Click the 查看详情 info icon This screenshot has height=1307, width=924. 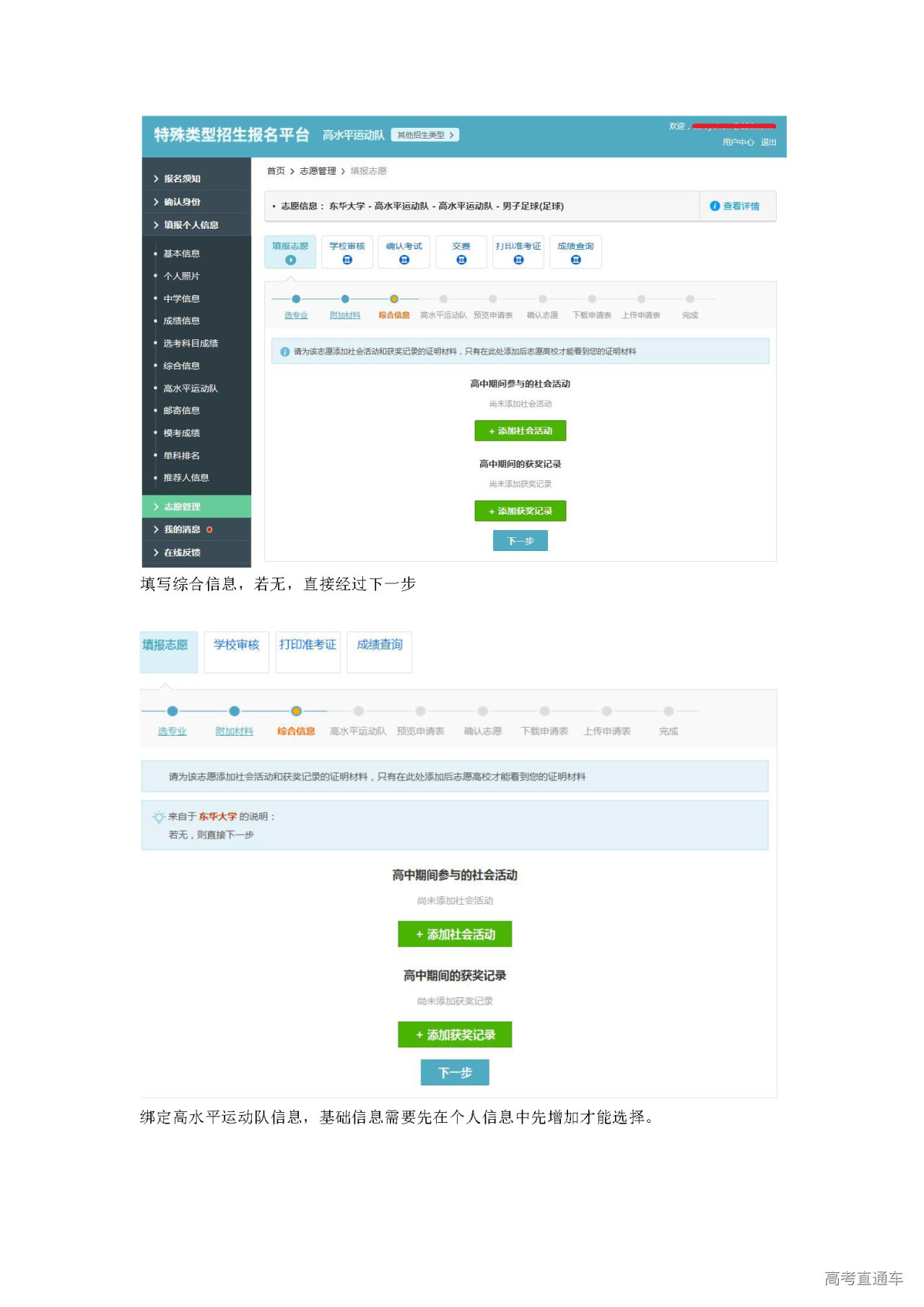(715, 206)
